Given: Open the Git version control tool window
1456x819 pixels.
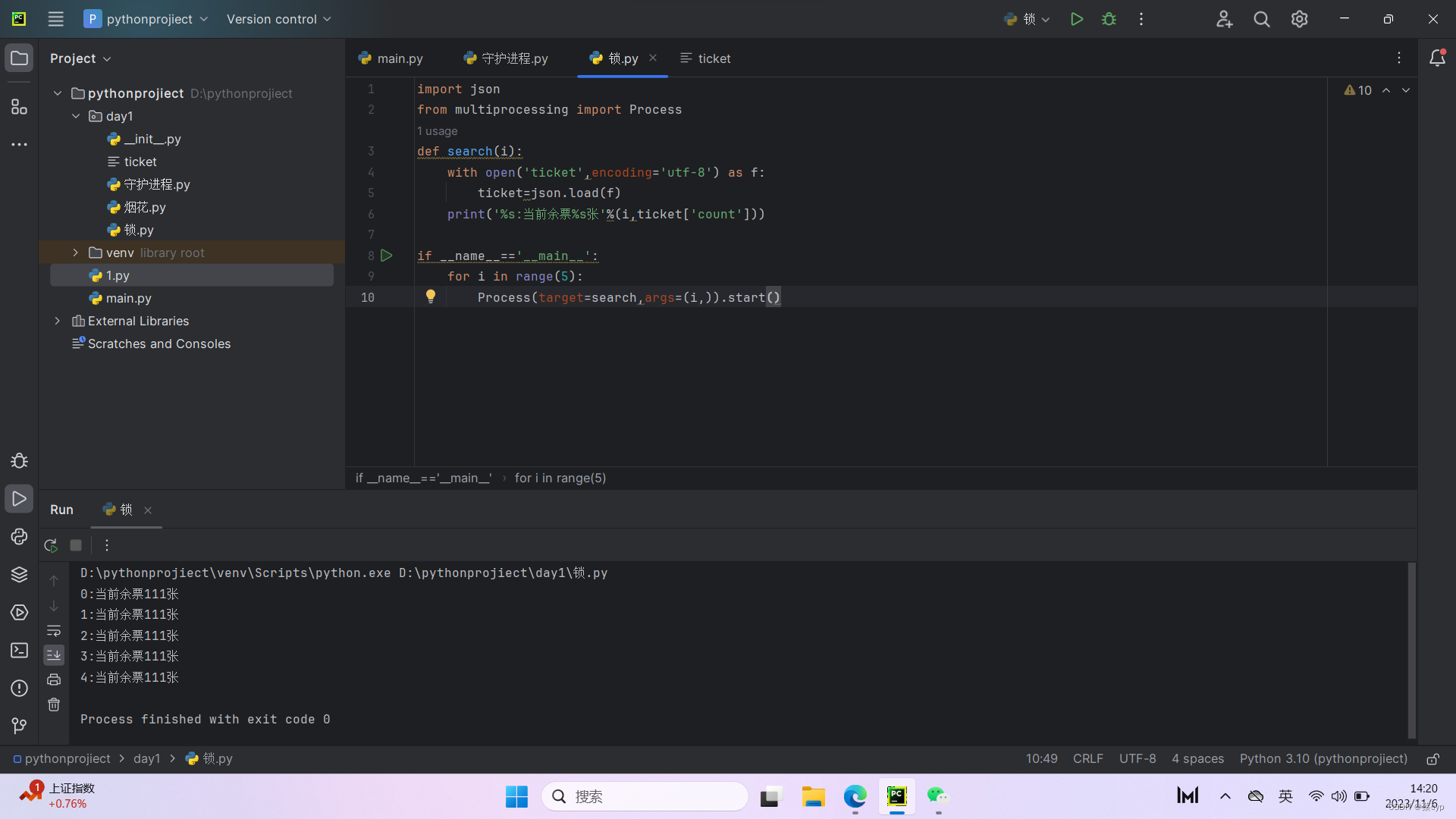Looking at the screenshot, I should tap(19, 726).
